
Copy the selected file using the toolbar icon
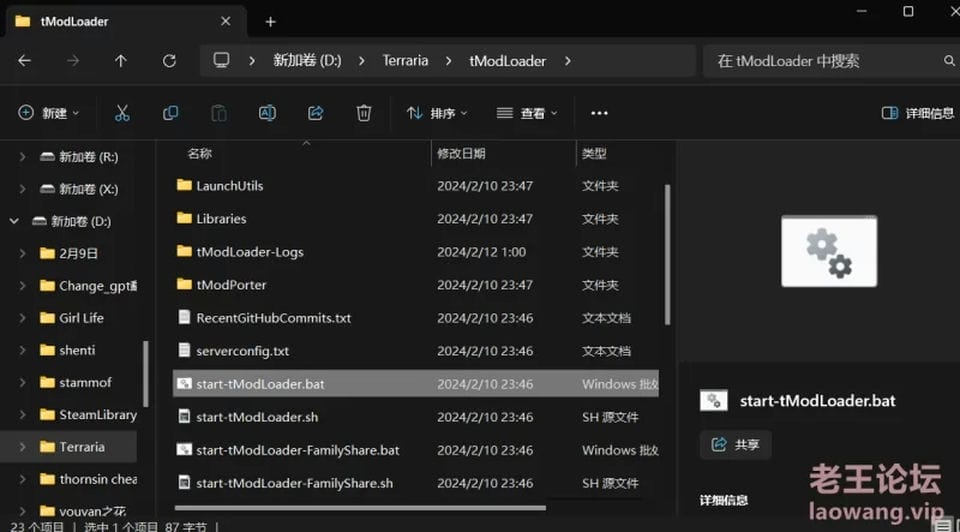[x=170, y=113]
